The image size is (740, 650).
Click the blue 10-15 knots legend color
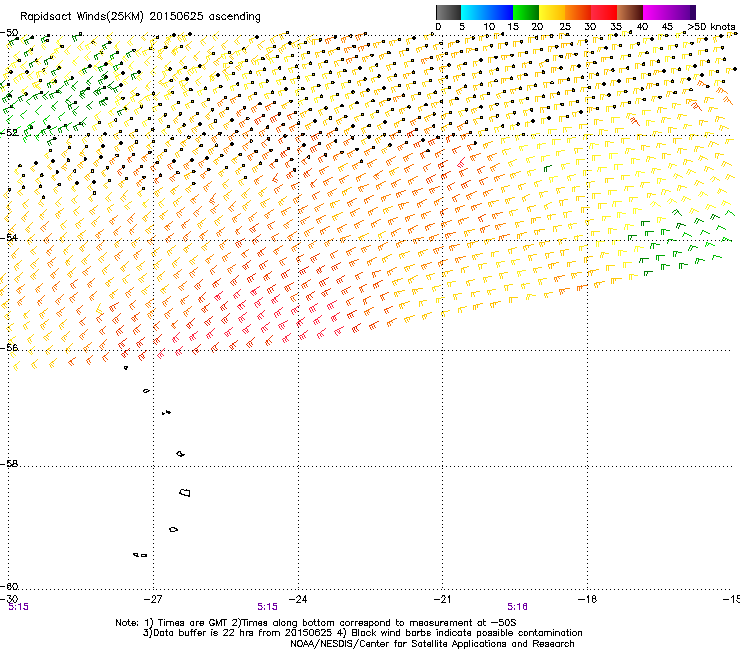click(x=500, y=12)
